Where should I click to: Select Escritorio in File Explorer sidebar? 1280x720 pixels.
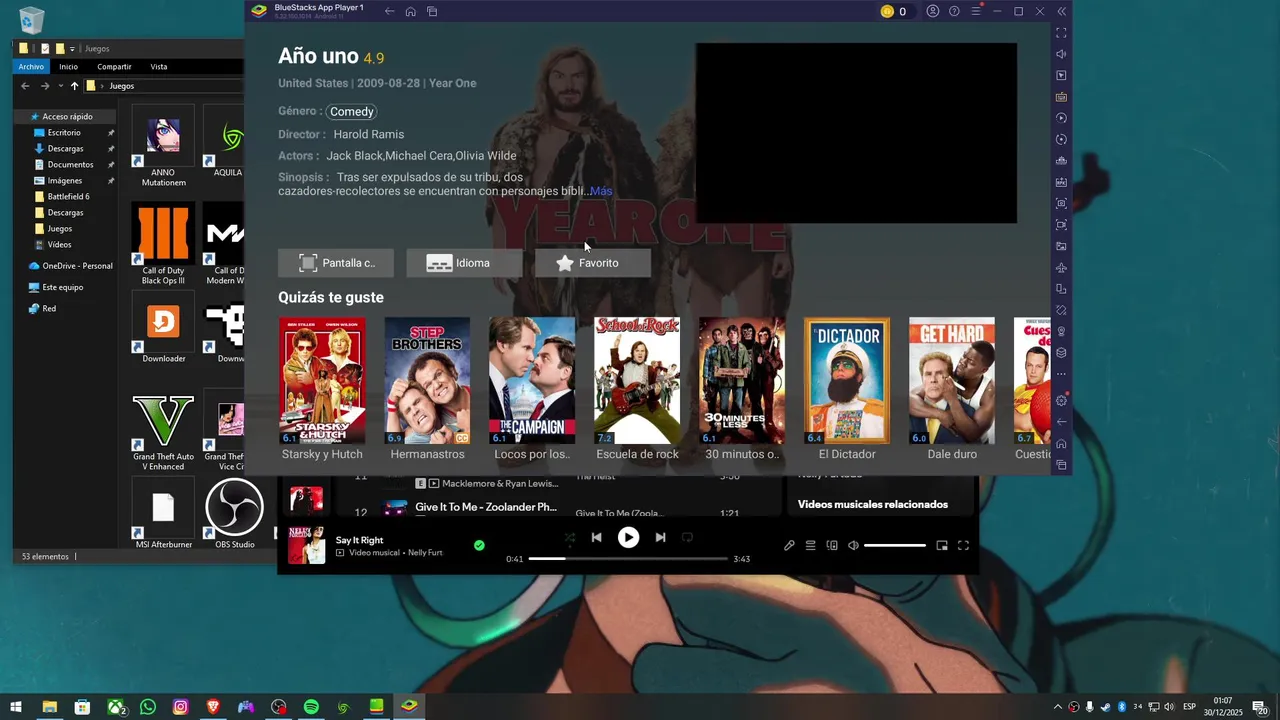point(64,132)
